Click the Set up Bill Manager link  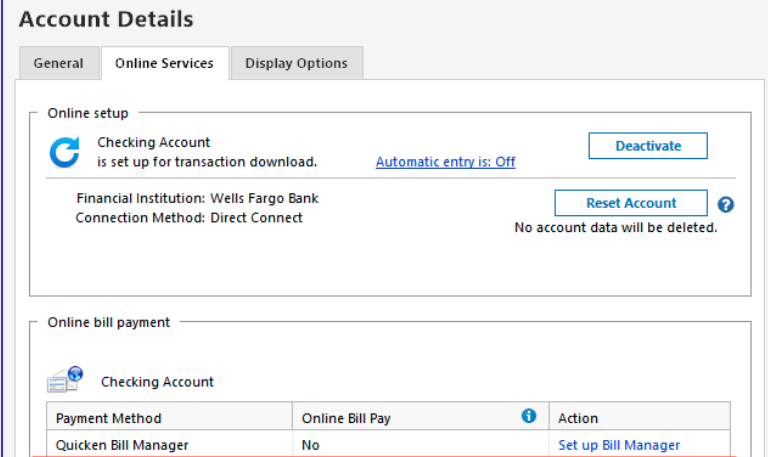(x=619, y=445)
